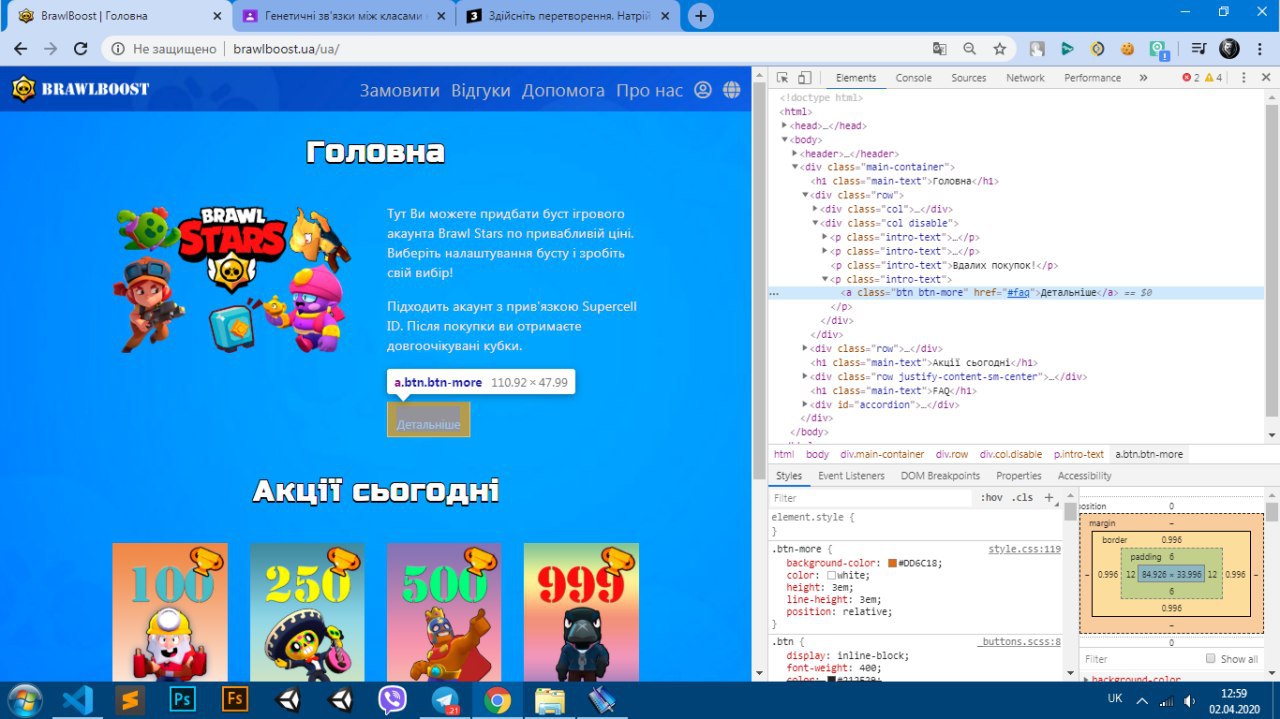
Task: Expand the head element node
Action: (785, 126)
